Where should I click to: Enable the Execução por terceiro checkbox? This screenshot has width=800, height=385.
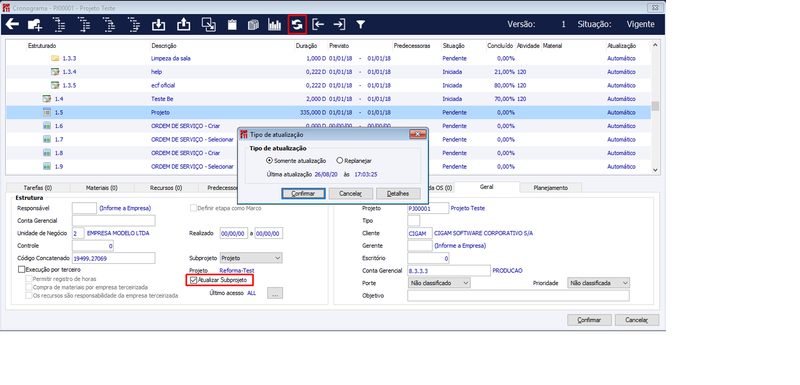[x=21, y=269]
